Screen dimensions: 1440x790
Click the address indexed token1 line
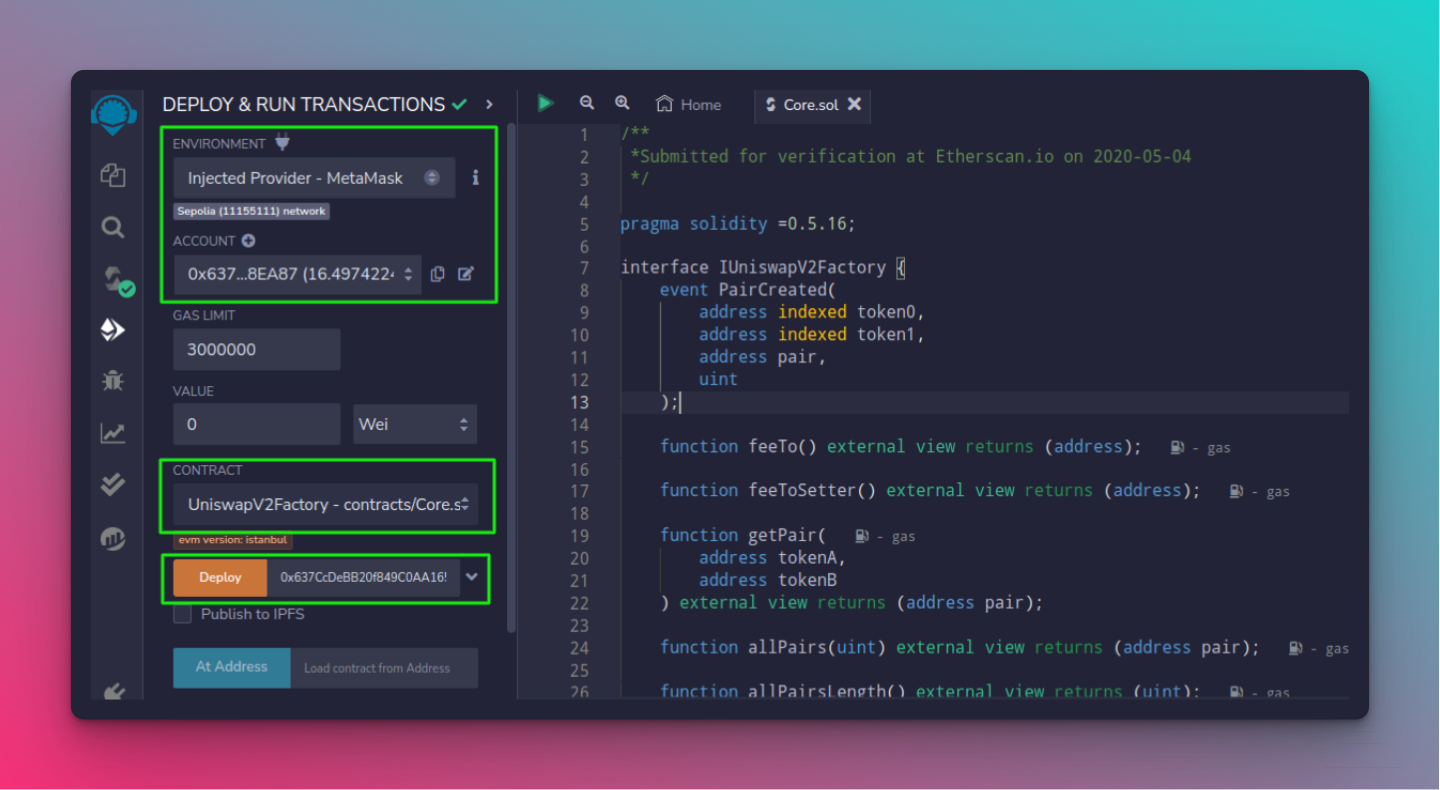coord(812,334)
